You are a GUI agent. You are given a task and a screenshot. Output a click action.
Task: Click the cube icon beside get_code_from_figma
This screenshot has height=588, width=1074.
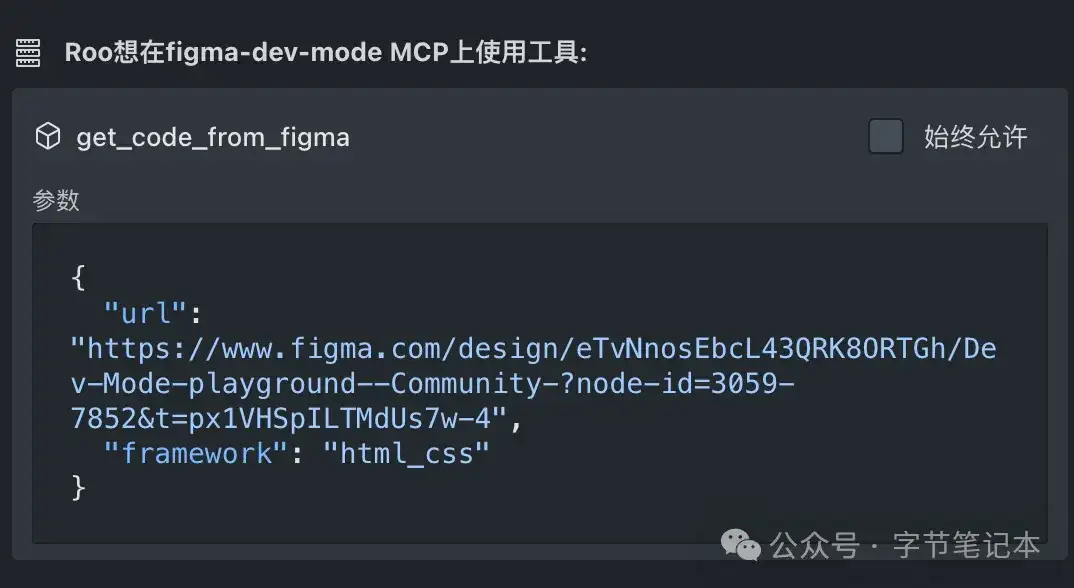pyautogui.click(x=48, y=137)
